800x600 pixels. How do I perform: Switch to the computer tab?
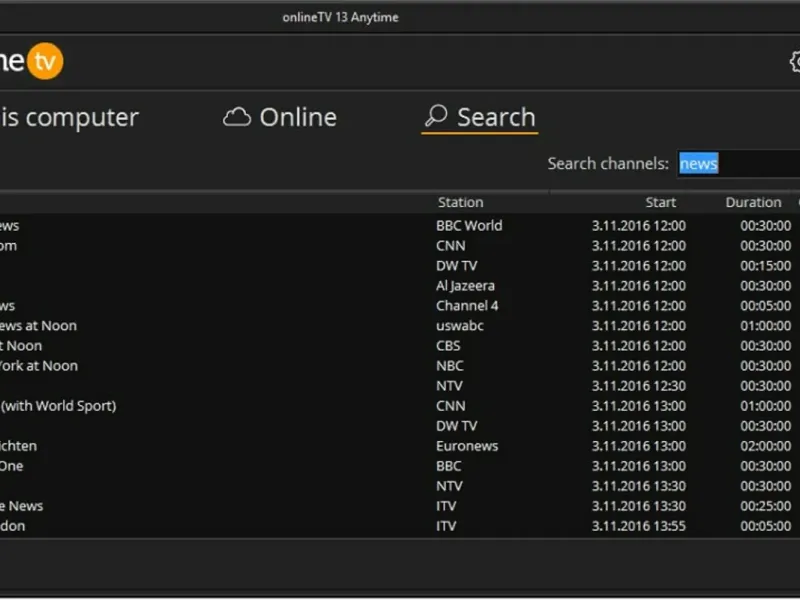[x=69, y=117]
